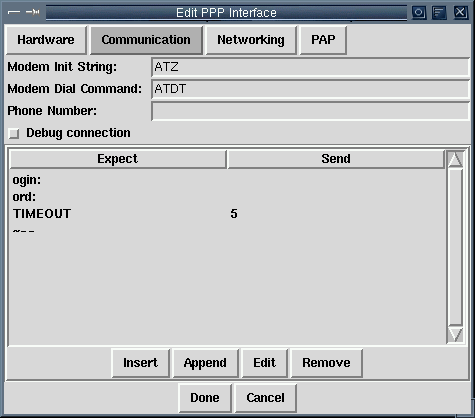The width and height of the screenshot is (475, 418).
Task: Switch to the Hardware tab
Action: (x=46, y=40)
